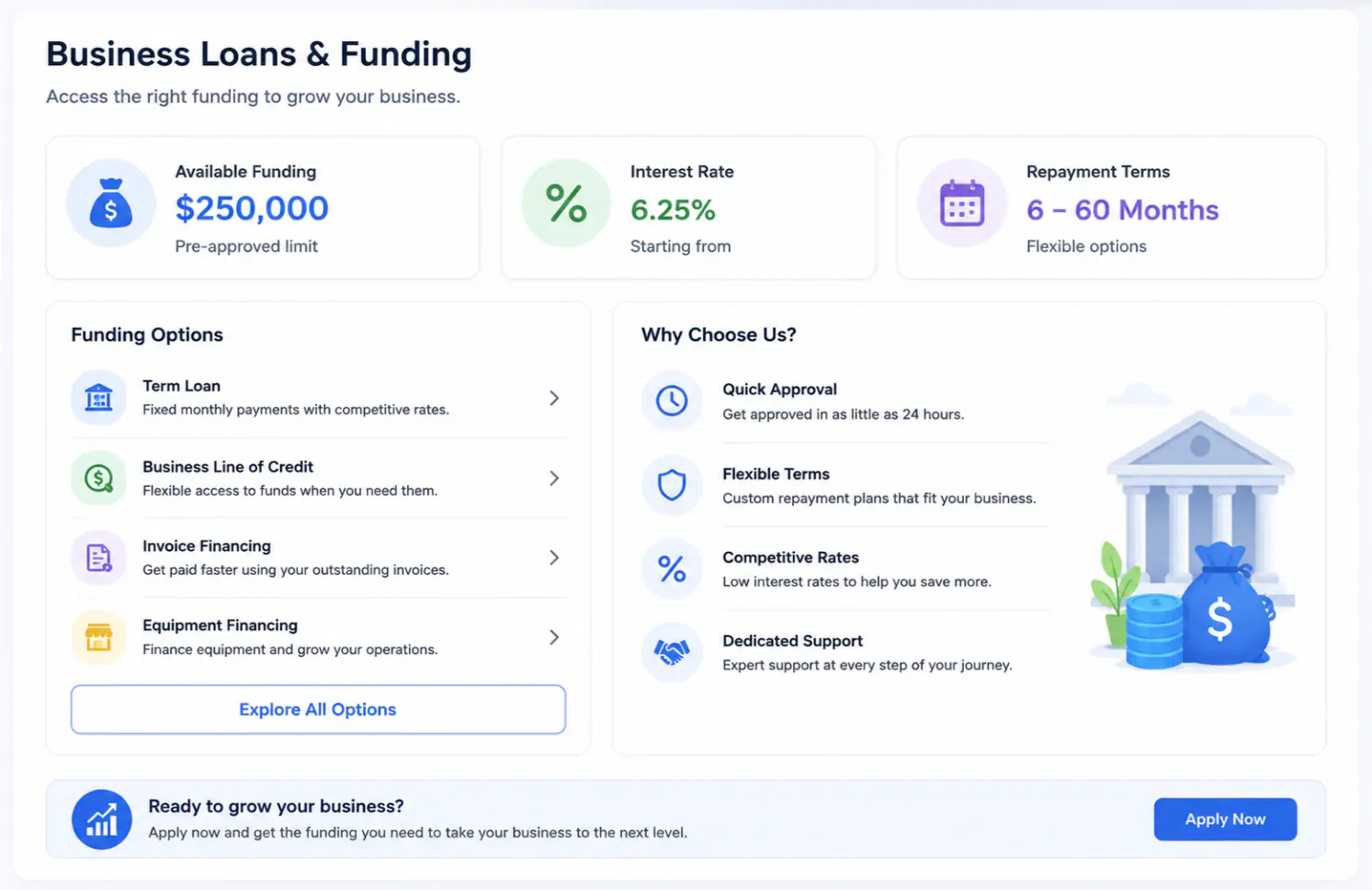This screenshot has height=890, width=1372.
Task: Click the Explore All Options button
Action: [318, 709]
